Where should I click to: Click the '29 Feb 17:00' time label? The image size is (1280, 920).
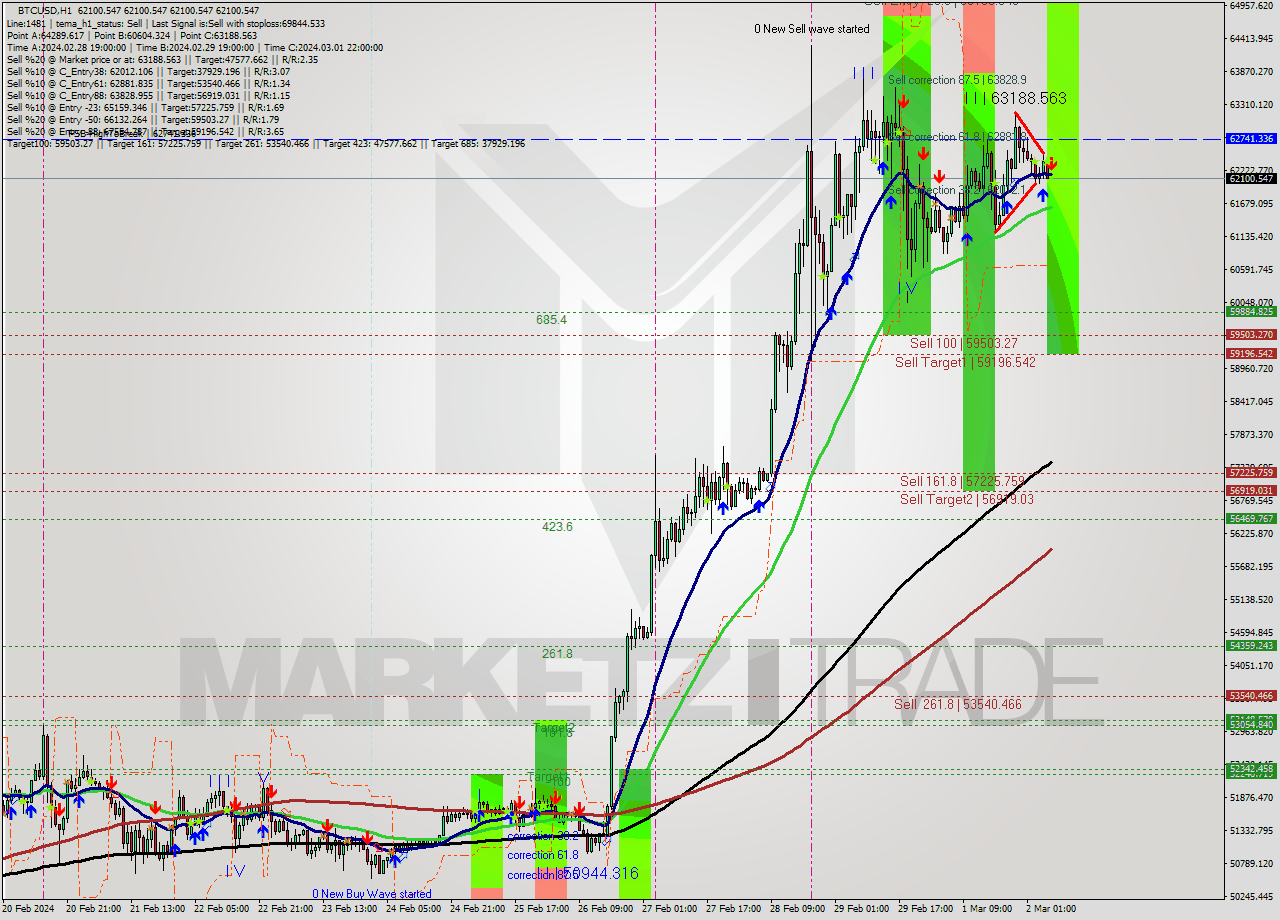point(924,909)
